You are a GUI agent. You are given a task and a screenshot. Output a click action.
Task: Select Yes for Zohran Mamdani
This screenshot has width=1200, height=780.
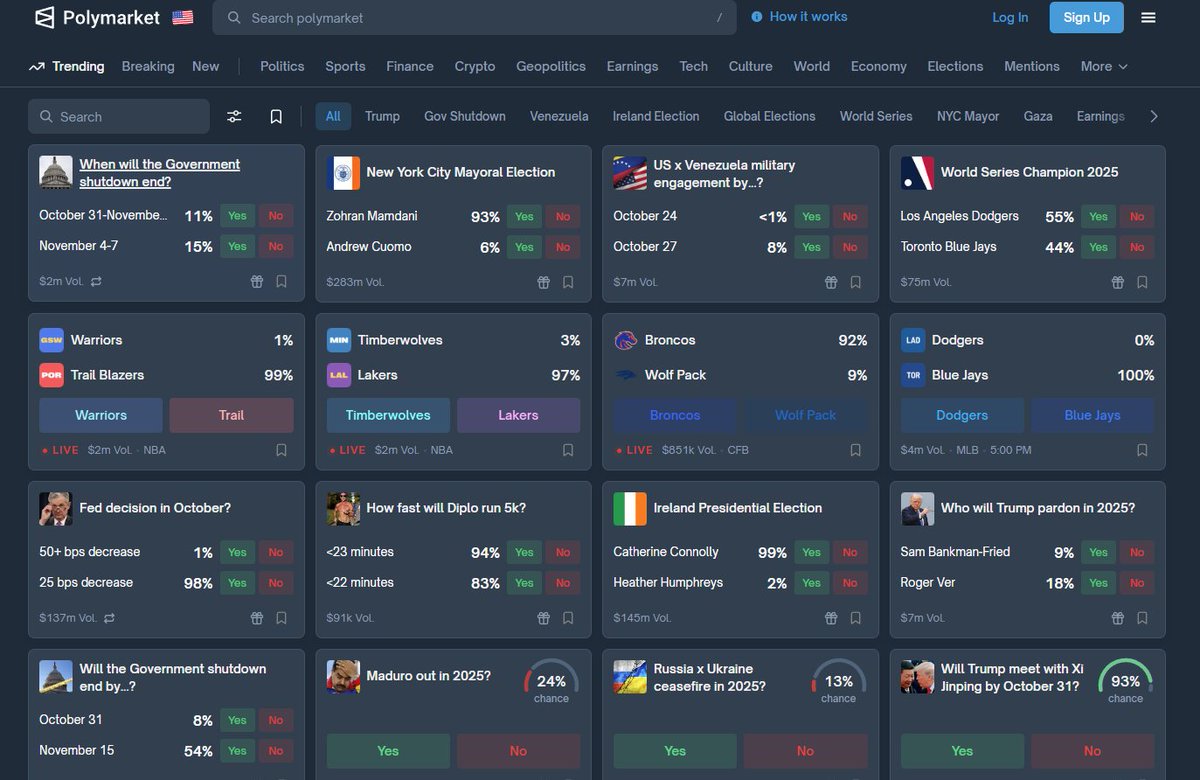(524, 216)
